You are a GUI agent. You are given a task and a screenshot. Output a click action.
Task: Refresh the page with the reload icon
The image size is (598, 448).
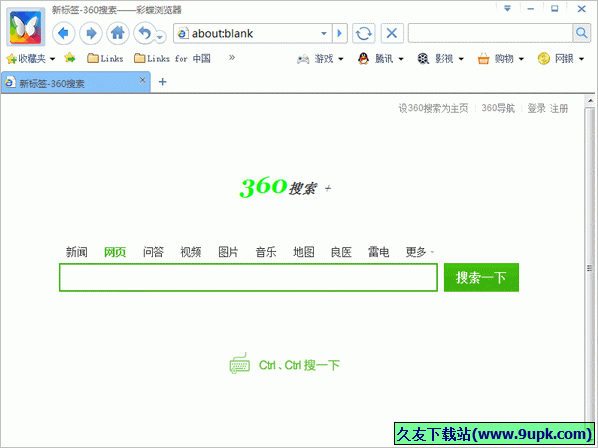coord(363,34)
